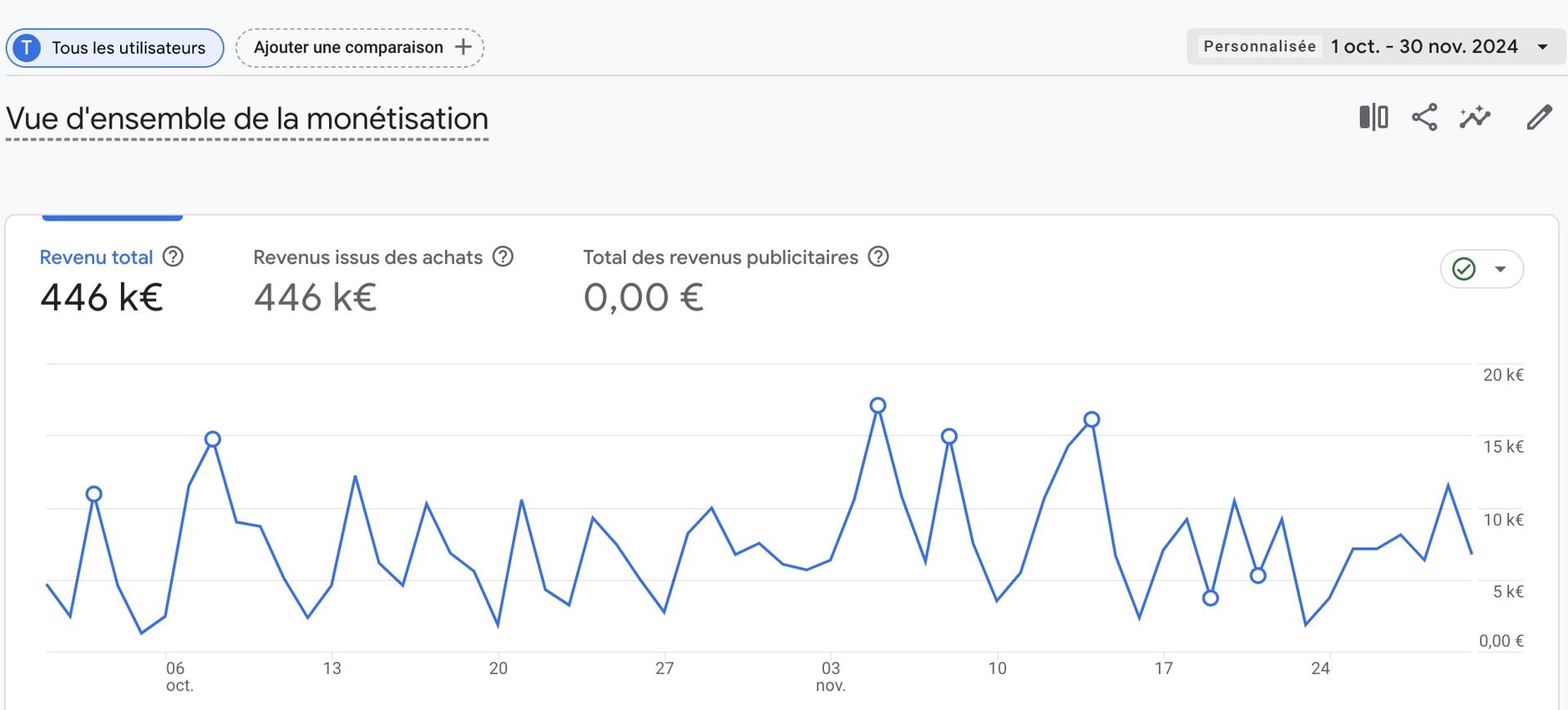Click plus icon in Ajouter une comparaison
The width and height of the screenshot is (1568, 710).
pyautogui.click(x=463, y=47)
